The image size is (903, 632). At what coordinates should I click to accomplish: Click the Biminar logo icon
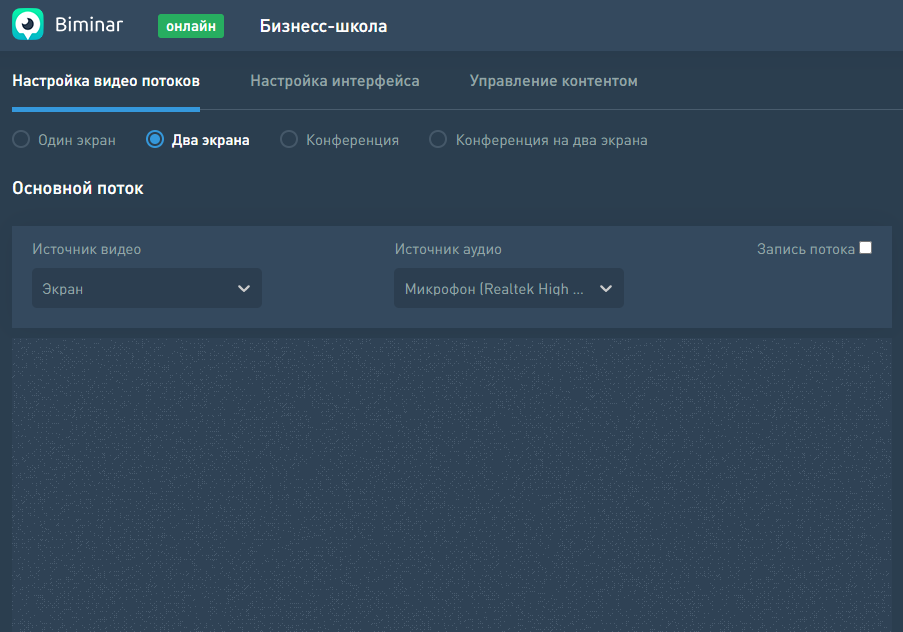tap(28, 24)
